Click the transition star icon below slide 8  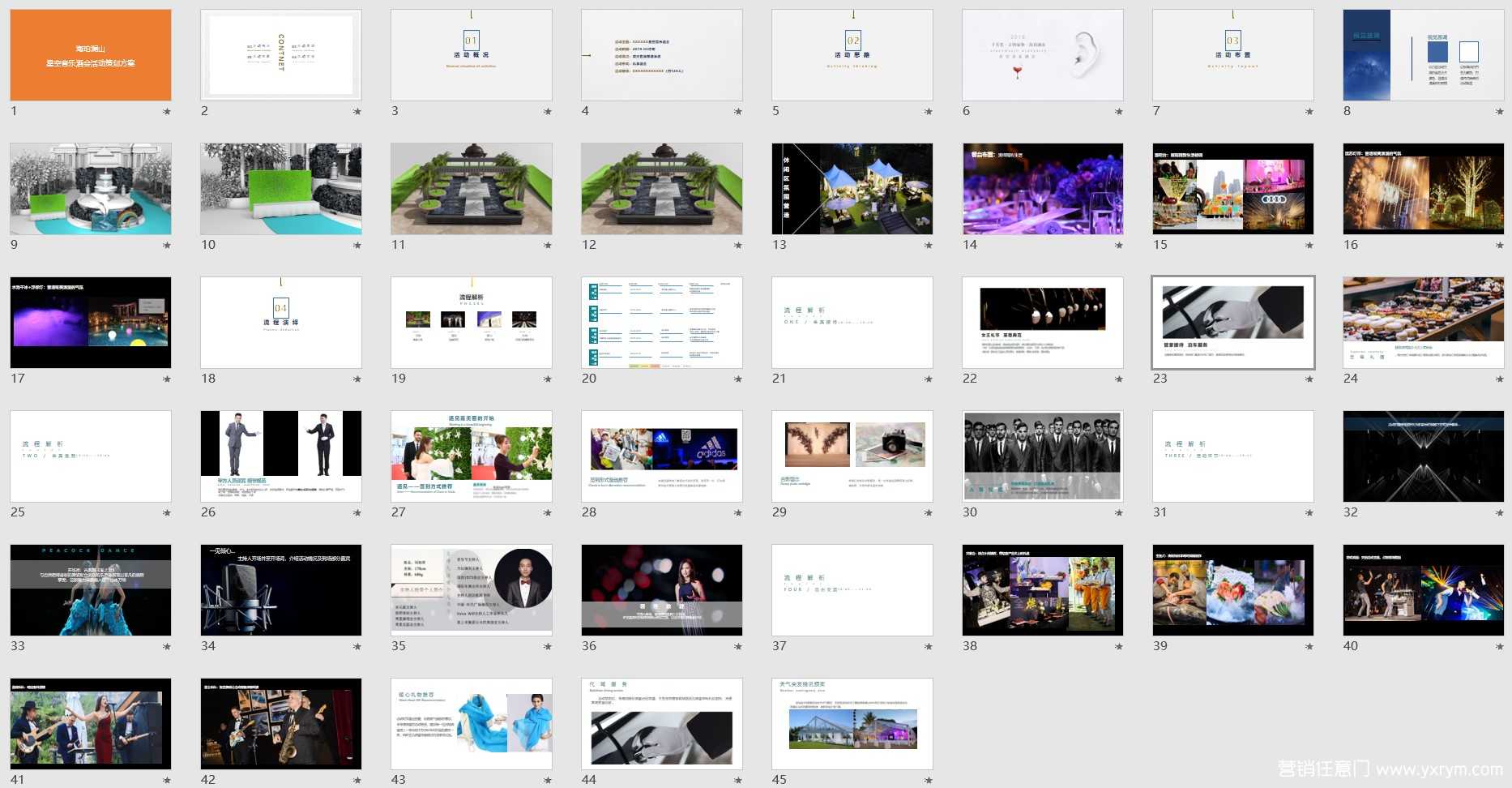1499,112
